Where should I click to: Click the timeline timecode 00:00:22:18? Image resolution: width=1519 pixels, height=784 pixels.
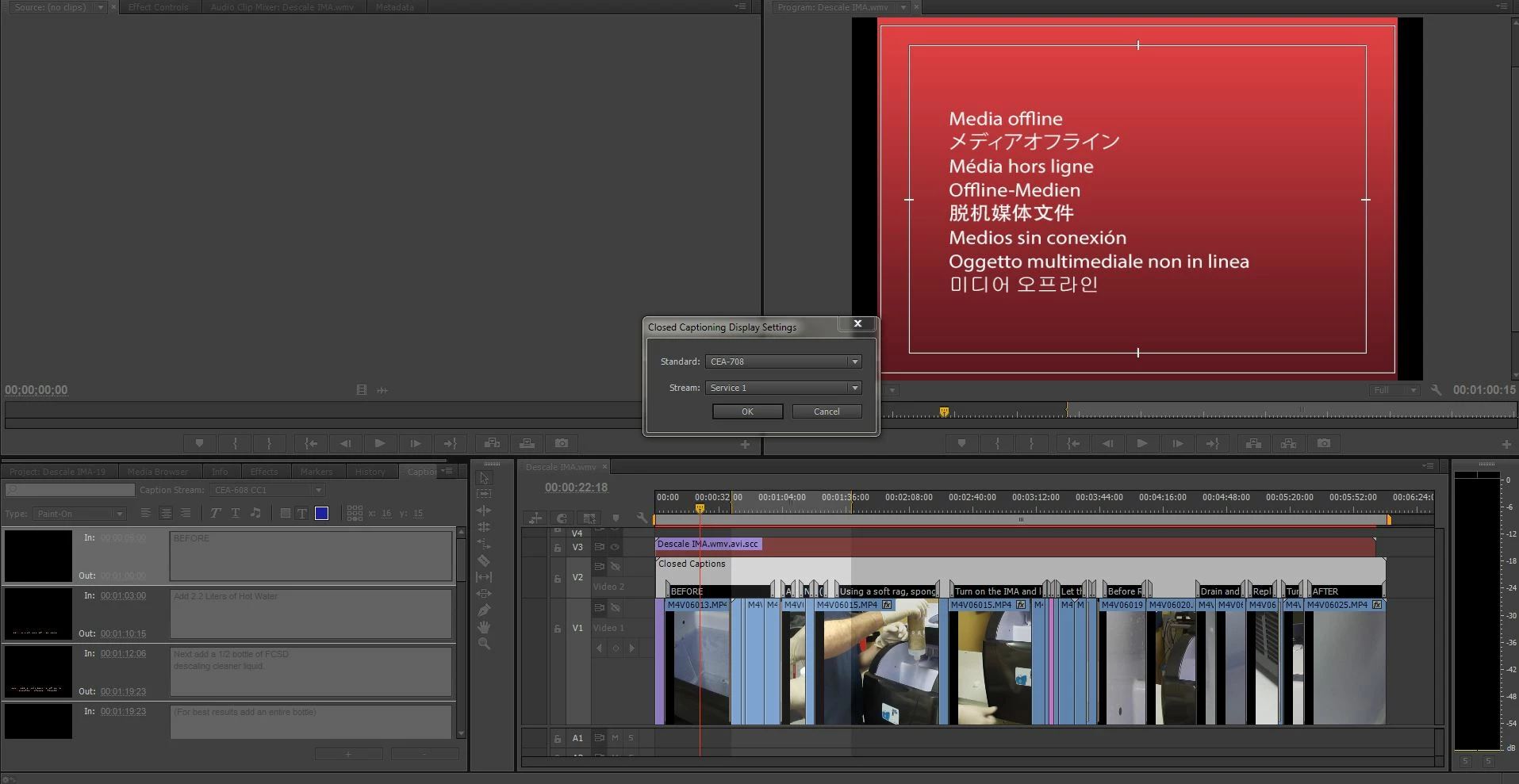coord(576,488)
